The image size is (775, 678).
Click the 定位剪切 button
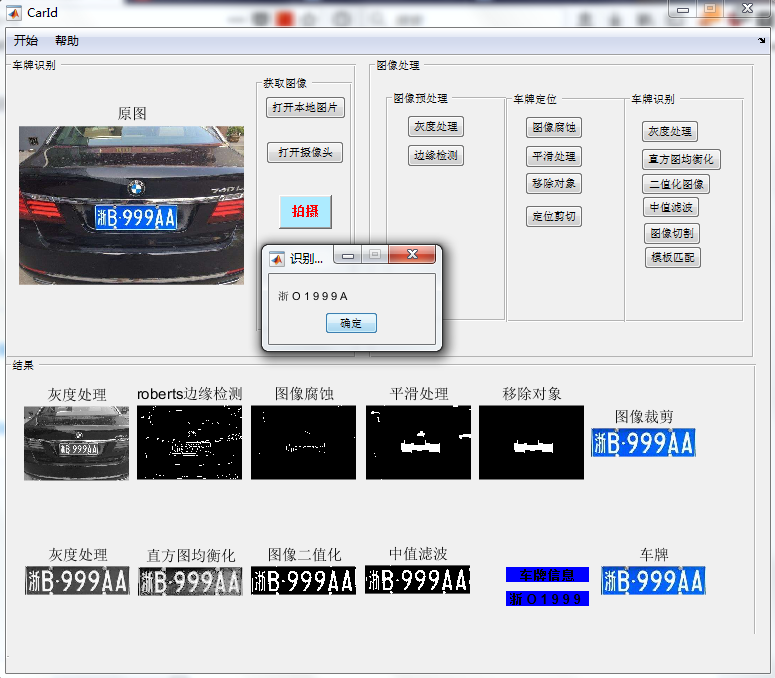click(x=554, y=216)
